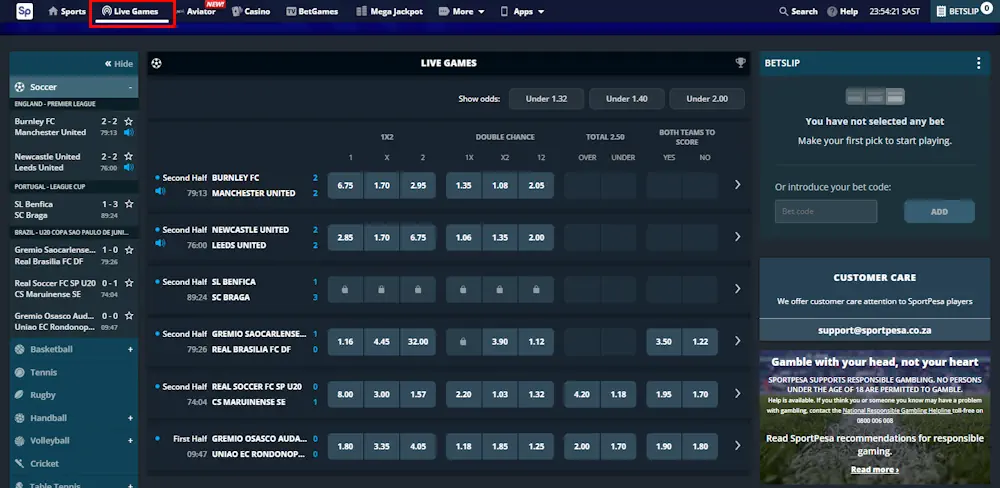Open the More dropdown menu

pos(462,11)
